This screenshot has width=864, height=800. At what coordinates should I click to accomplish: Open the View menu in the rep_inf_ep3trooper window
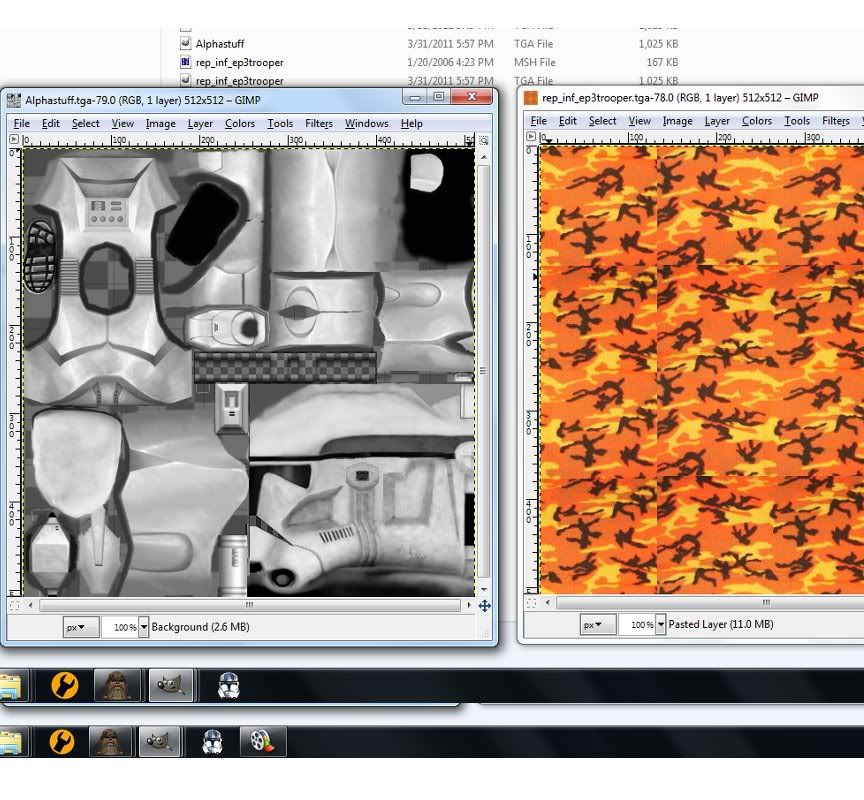coord(639,121)
